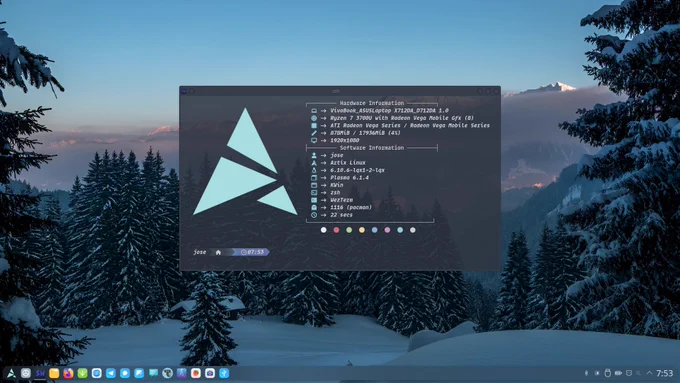The width and height of the screenshot is (680, 383).
Task: Open the clipboard tray icon
Action: point(629,373)
